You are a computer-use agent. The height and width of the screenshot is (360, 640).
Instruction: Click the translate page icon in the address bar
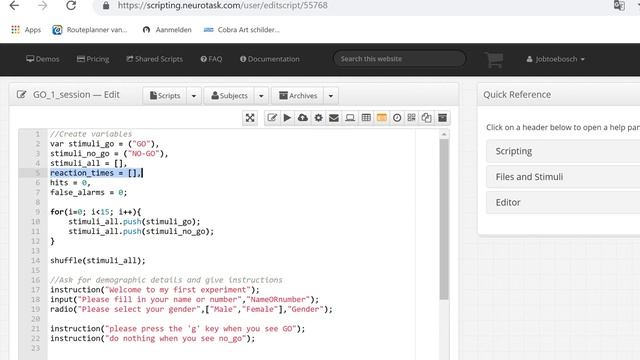click(x=619, y=6)
